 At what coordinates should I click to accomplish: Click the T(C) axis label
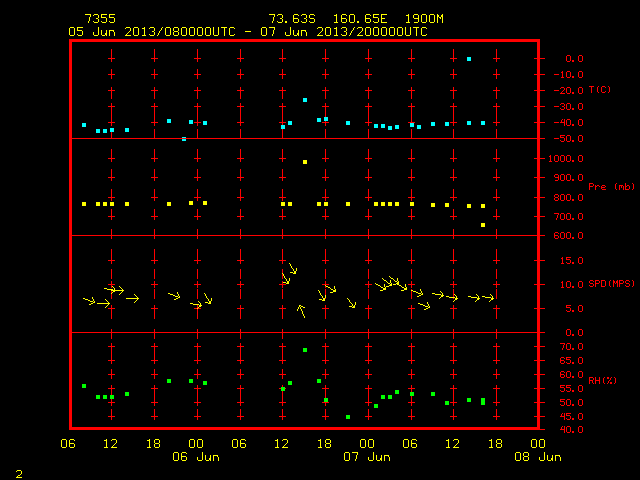click(x=600, y=89)
